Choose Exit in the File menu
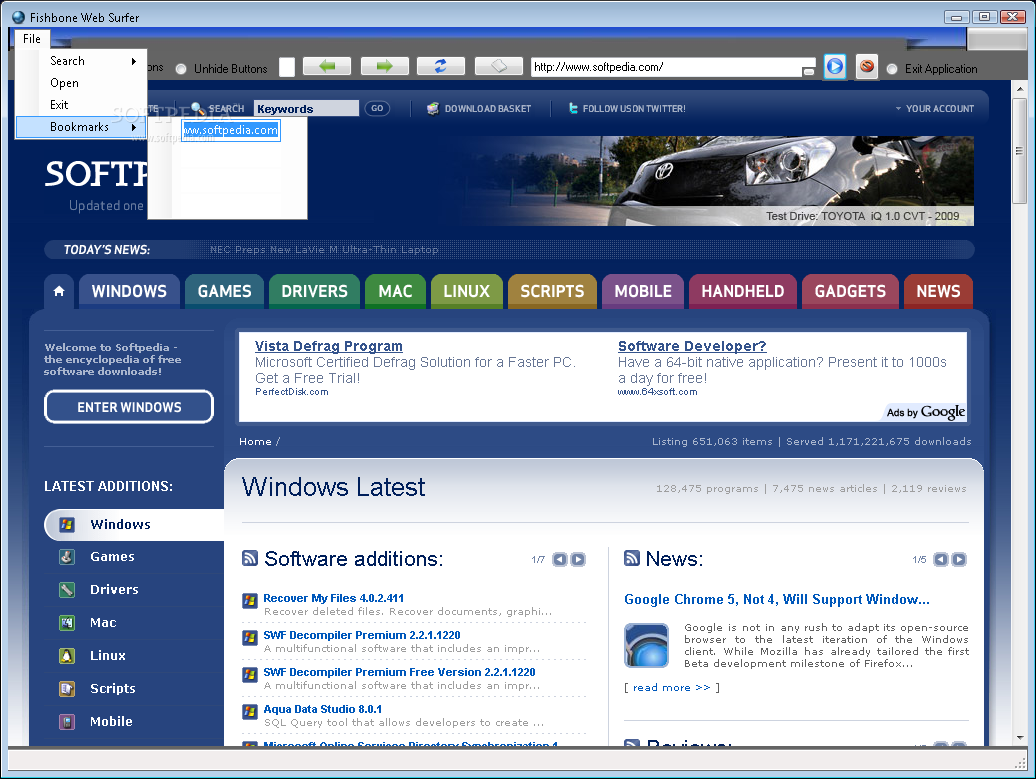The width and height of the screenshot is (1036, 779). tap(81, 104)
